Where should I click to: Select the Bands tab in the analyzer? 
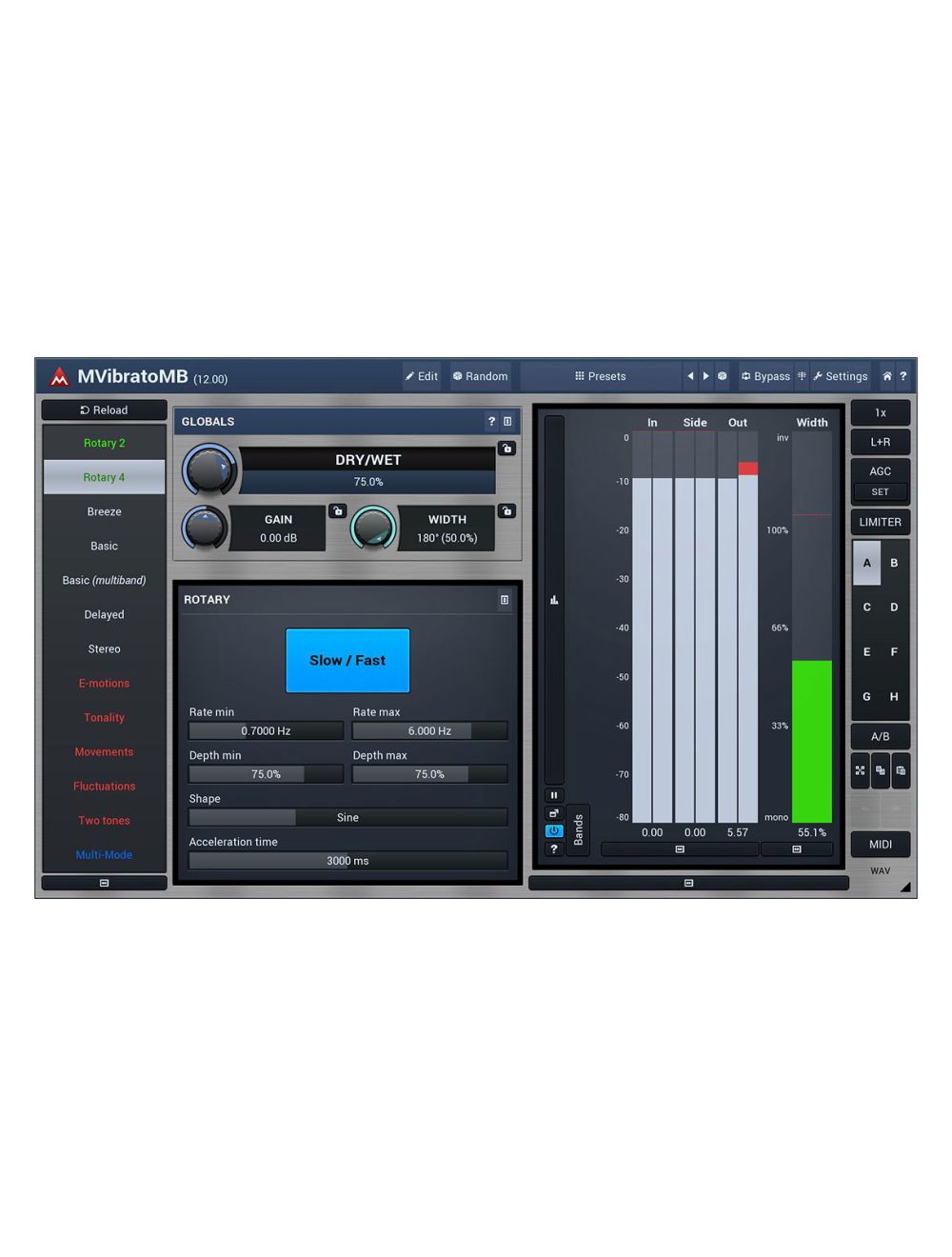point(578,828)
